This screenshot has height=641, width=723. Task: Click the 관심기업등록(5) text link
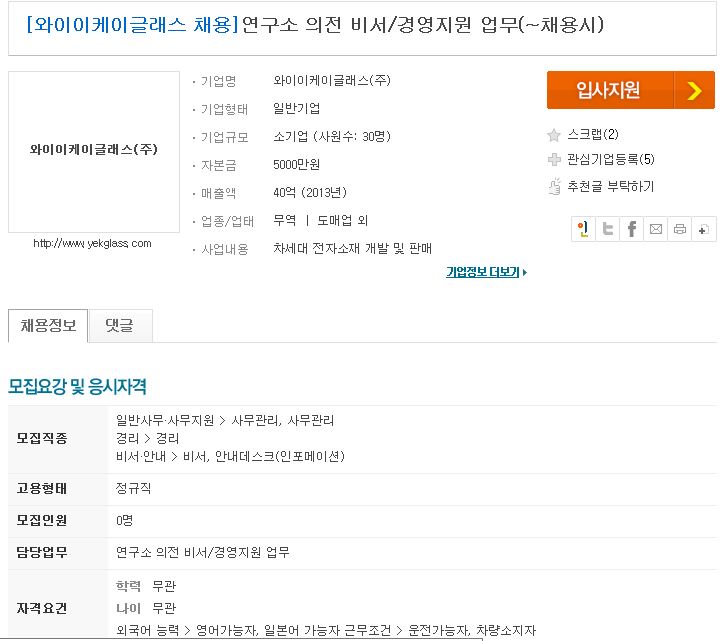click(611, 160)
